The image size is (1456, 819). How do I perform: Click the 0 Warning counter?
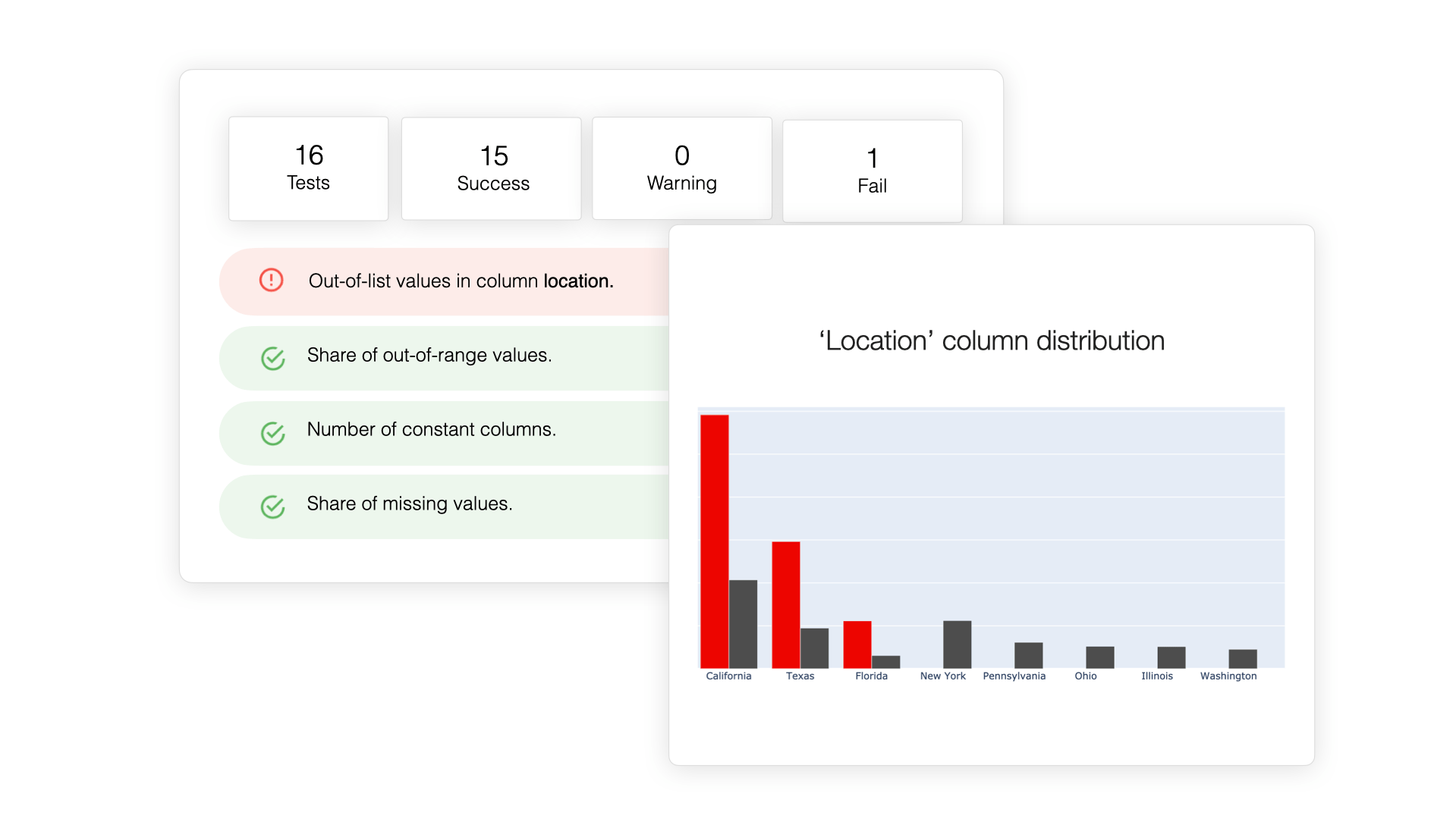point(681,168)
